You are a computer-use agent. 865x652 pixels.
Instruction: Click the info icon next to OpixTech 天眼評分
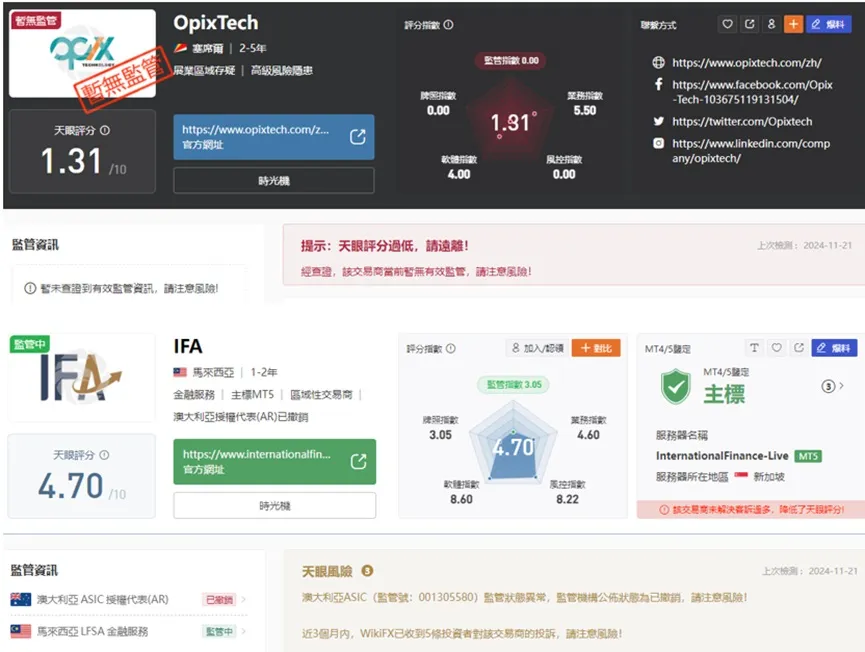[105, 130]
